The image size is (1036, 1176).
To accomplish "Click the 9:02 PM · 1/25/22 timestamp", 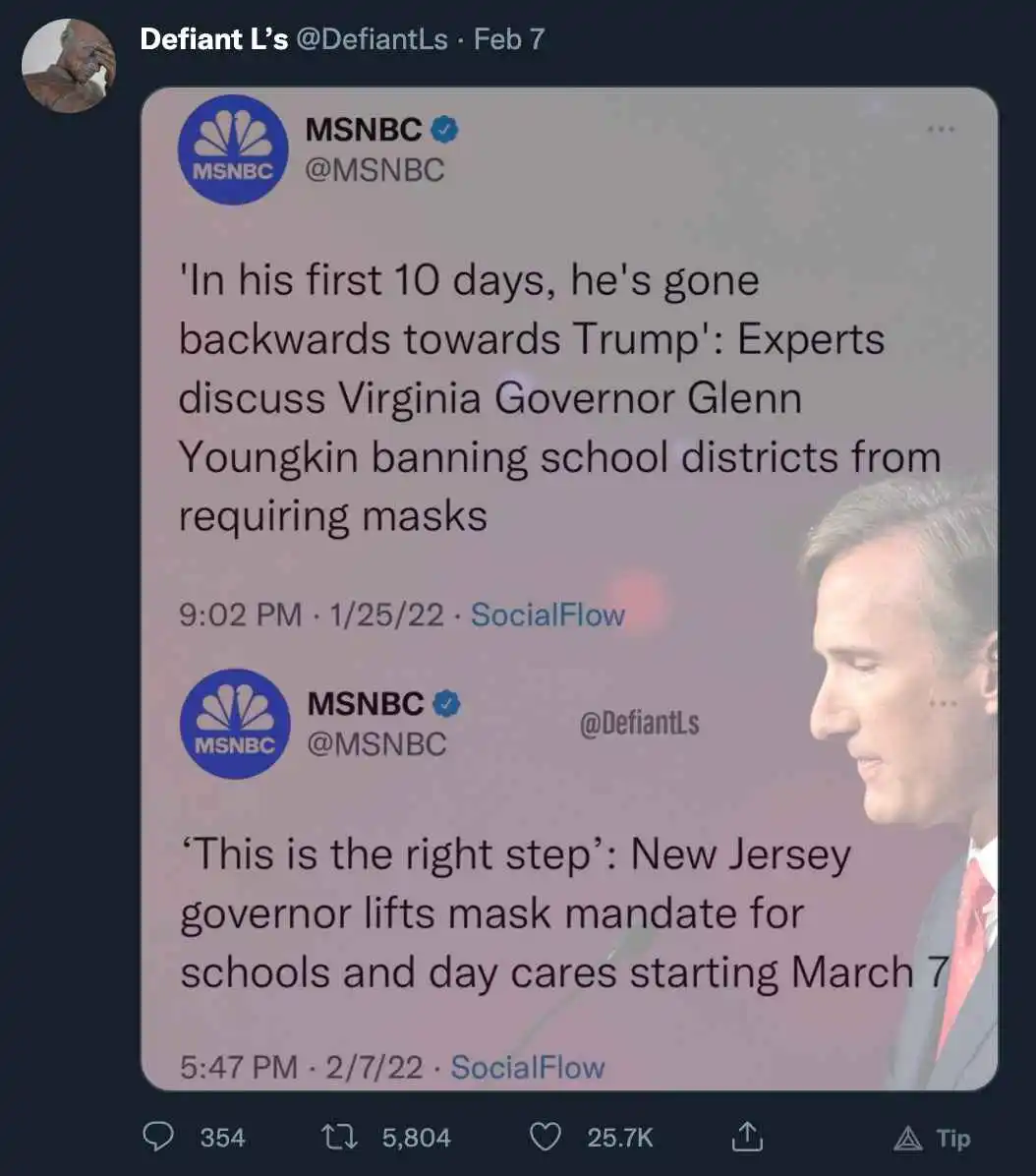I will point(311,615).
